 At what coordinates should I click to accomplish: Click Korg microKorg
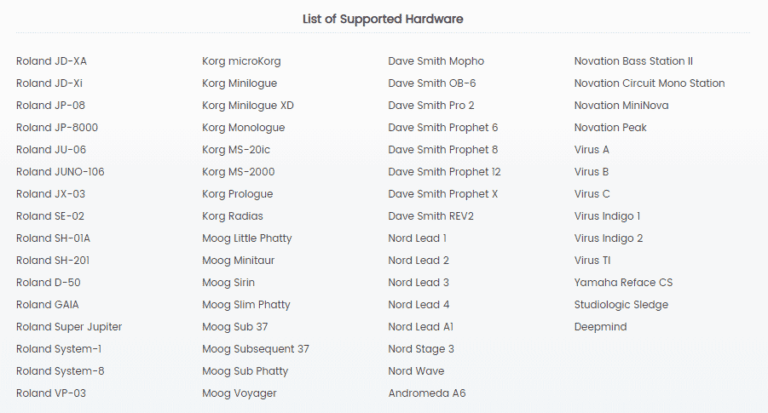(x=241, y=61)
